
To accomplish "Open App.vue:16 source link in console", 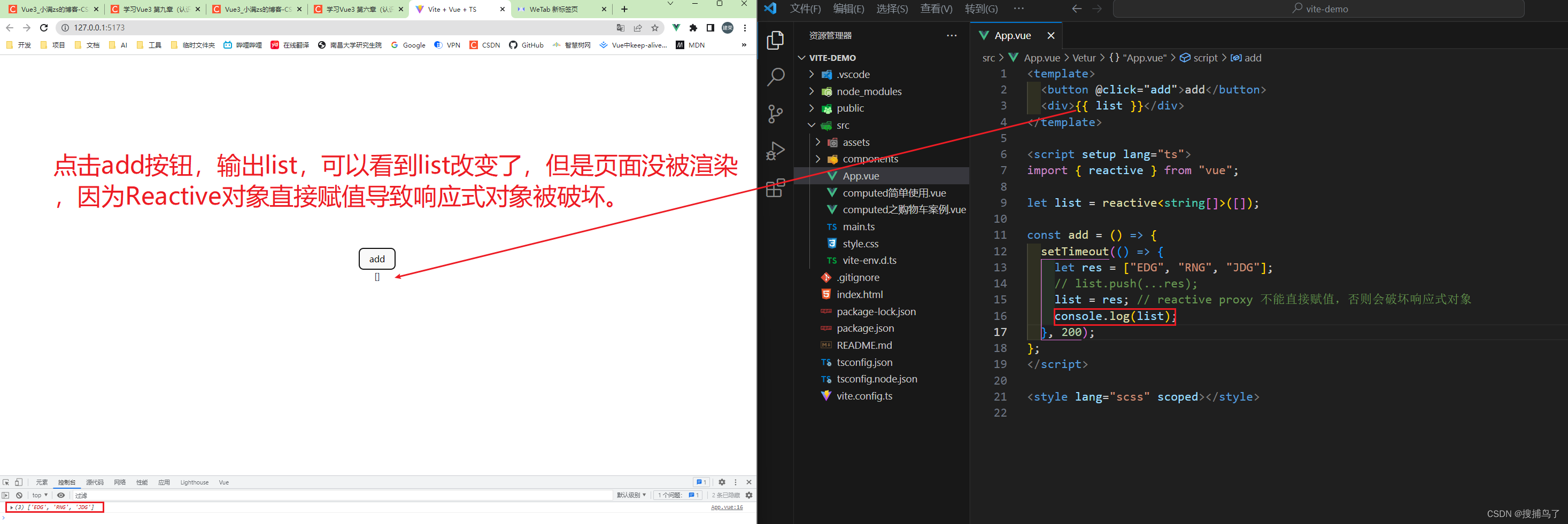I will (x=727, y=507).
